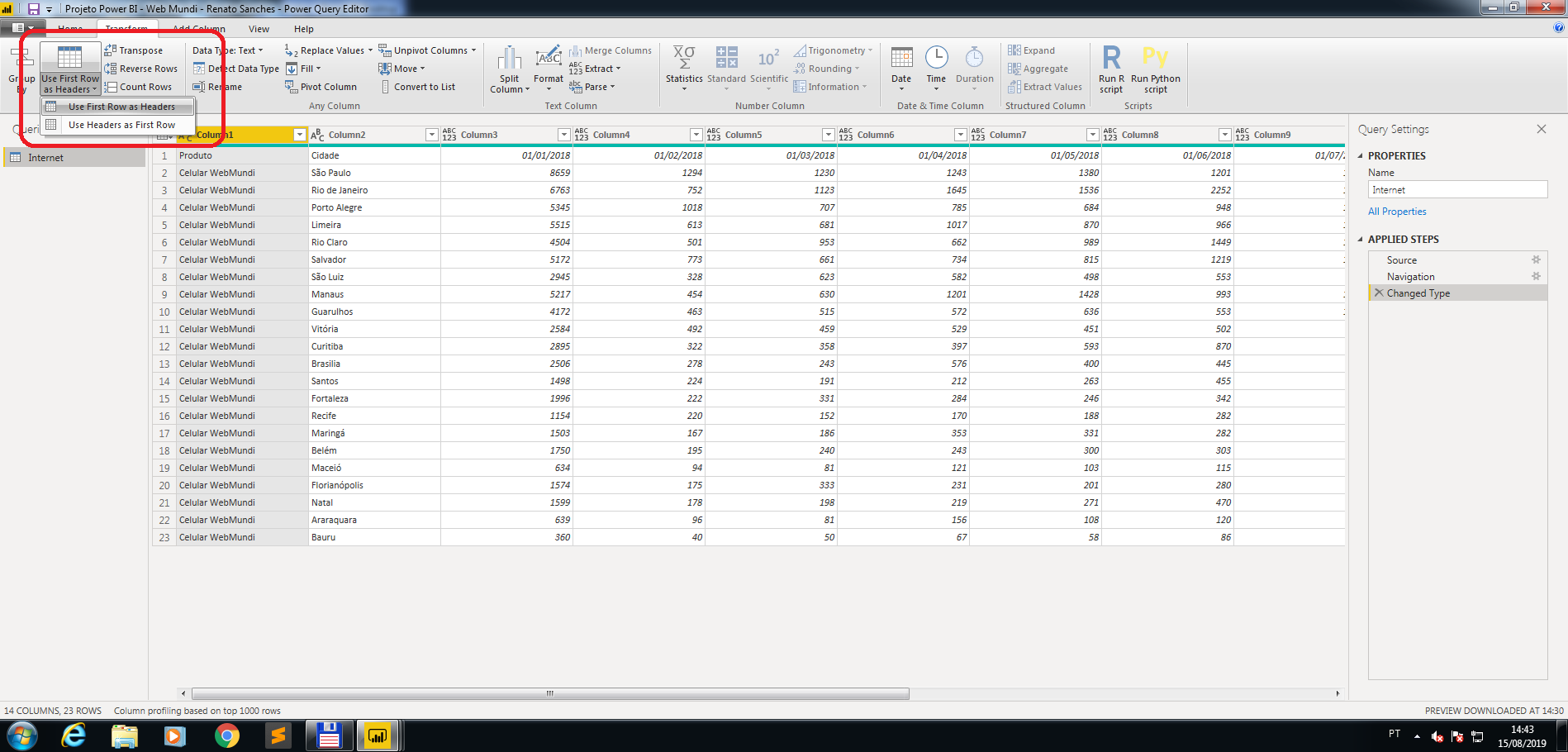Open the Format text tool
The image size is (1568, 752).
coord(549,68)
